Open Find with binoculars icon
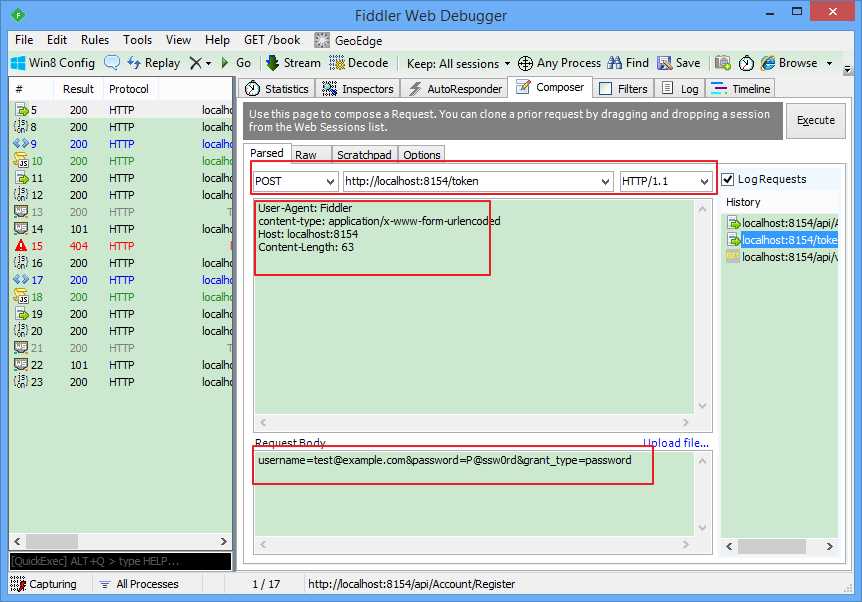Screen dimensions: 862x602 (615, 63)
